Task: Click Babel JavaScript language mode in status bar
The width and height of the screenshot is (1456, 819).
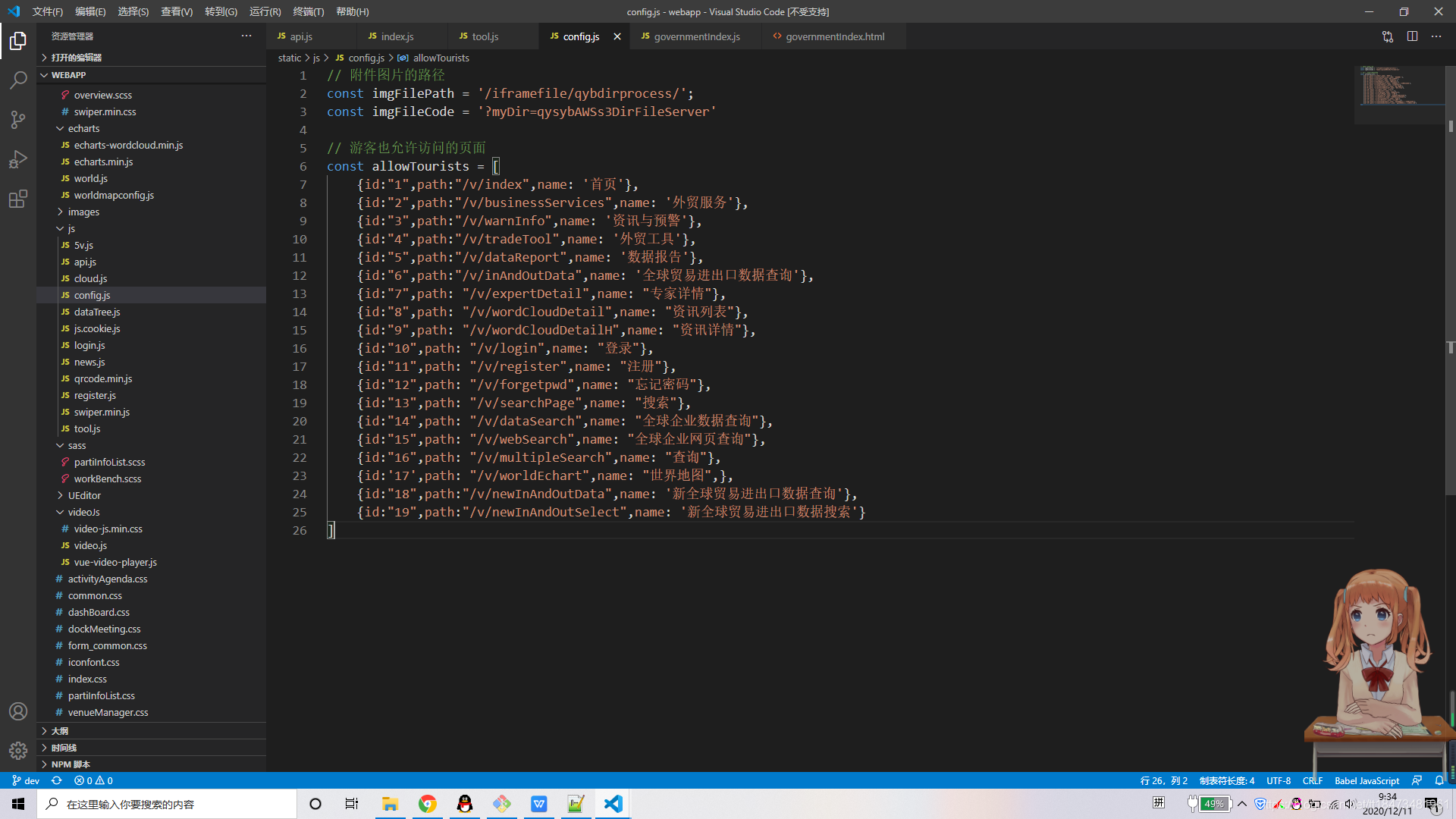Action: pos(1367,780)
